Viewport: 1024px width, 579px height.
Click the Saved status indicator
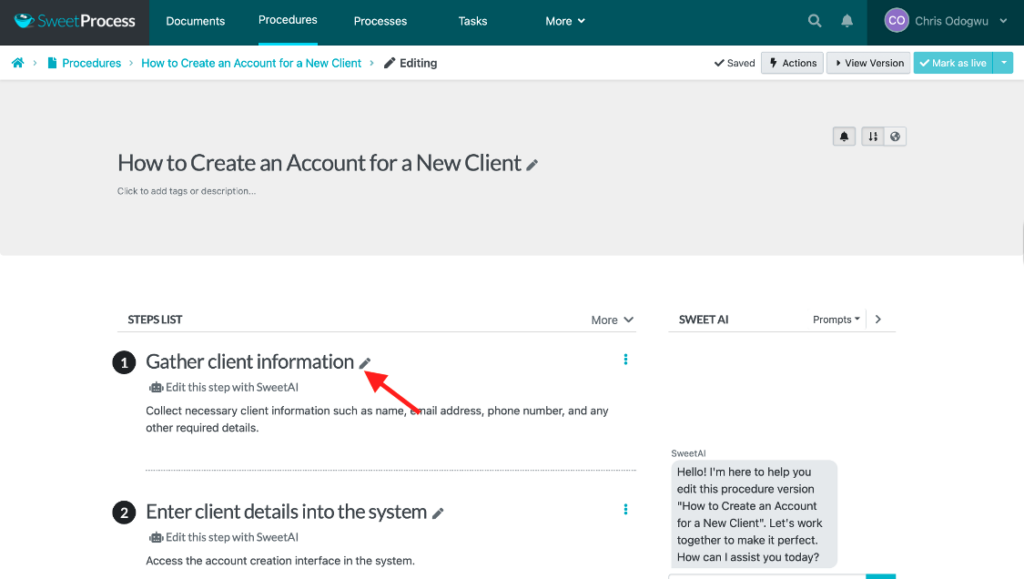[x=735, y=63]
